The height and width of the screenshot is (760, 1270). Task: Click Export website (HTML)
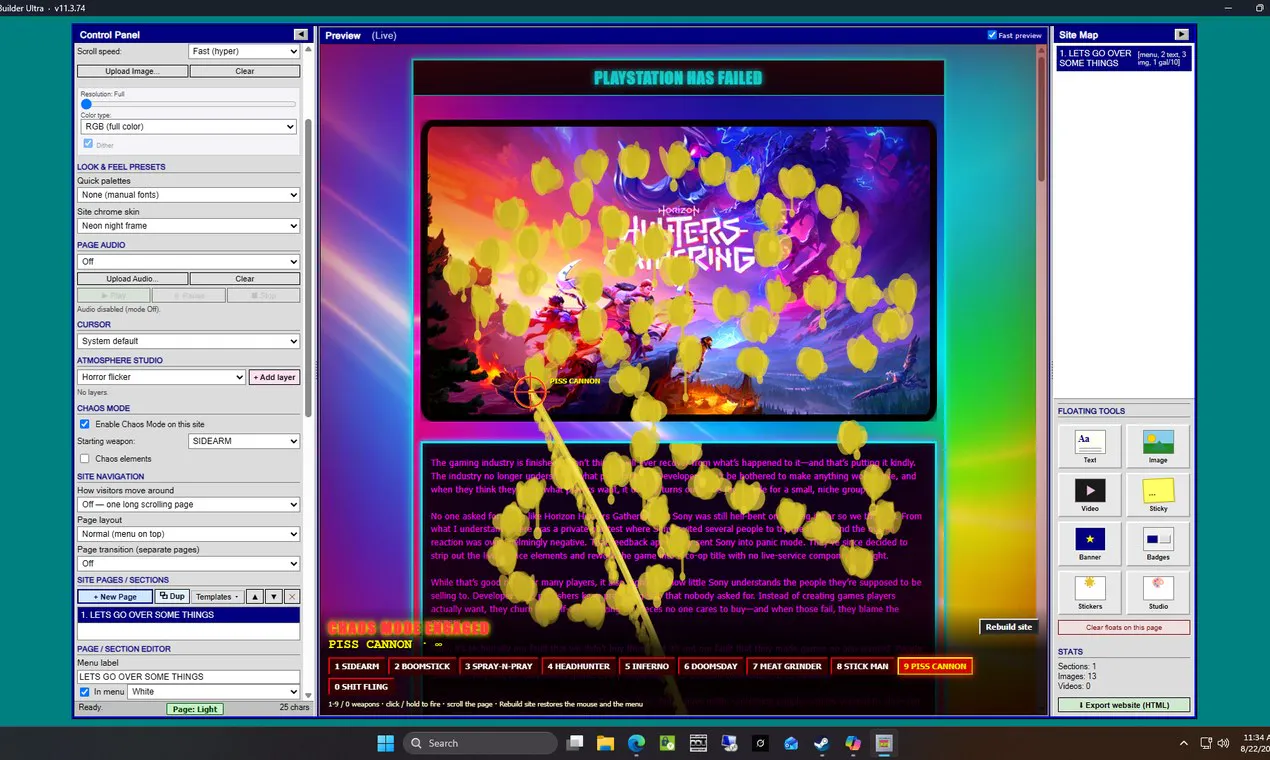1124,705
